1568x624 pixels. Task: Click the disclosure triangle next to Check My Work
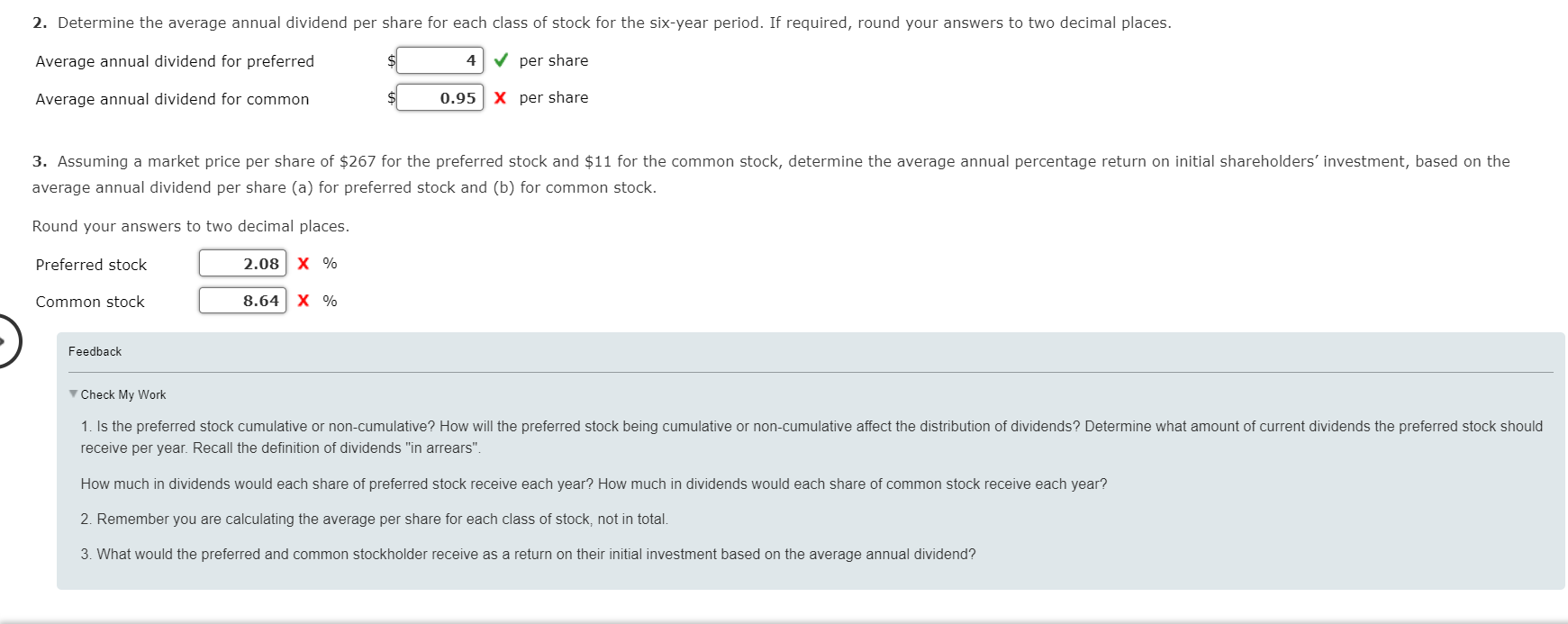point(73,393)
